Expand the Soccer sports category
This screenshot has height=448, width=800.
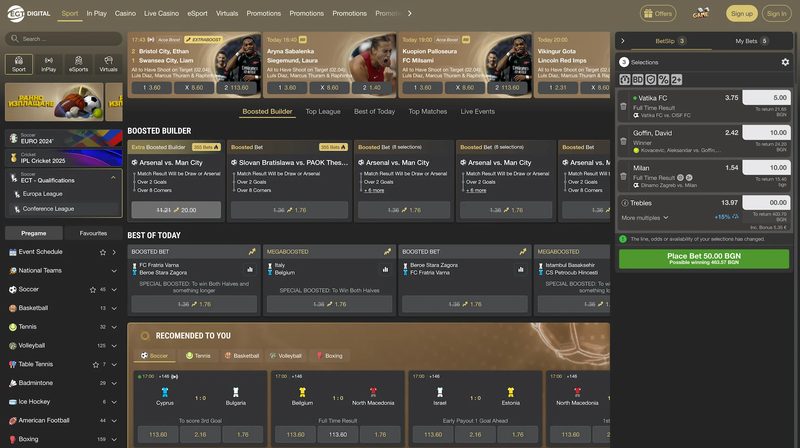pos(114,289)
